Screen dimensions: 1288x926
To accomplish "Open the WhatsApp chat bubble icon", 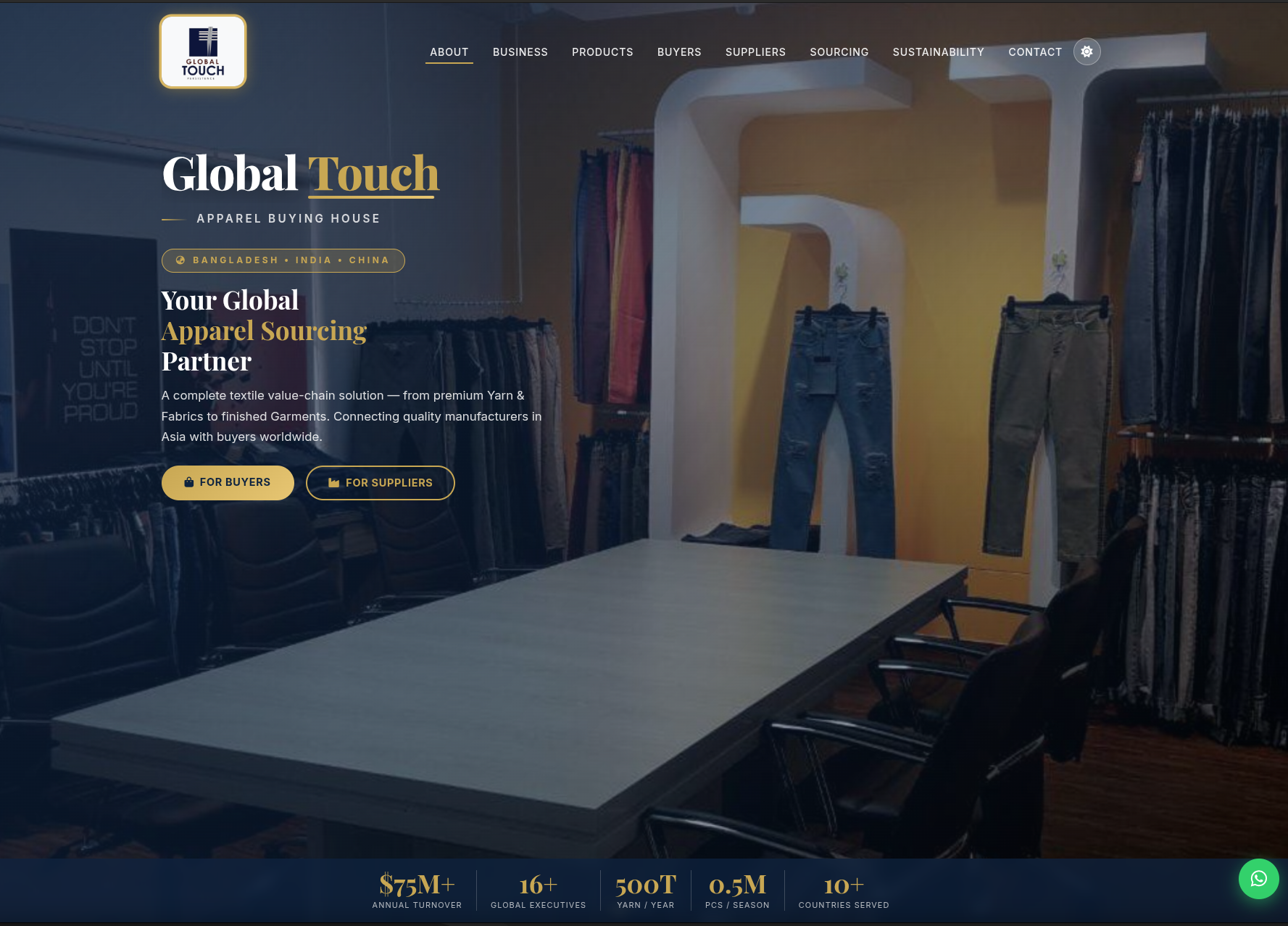I will pos(1260,879).
